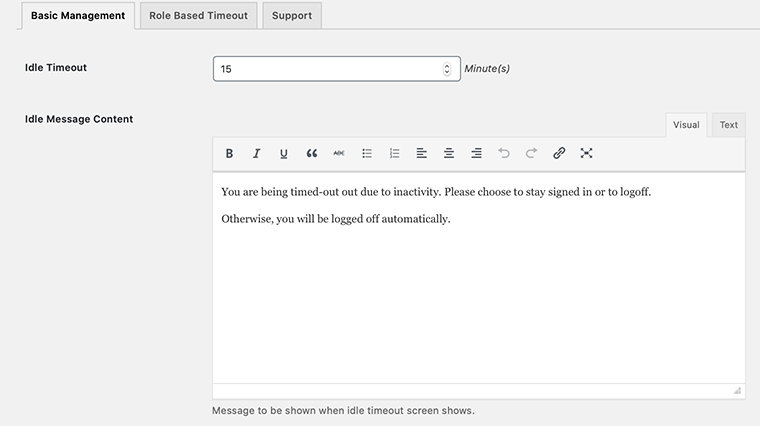Create a bulleted list
Screen dimensions: 760x426
point(367,154)
